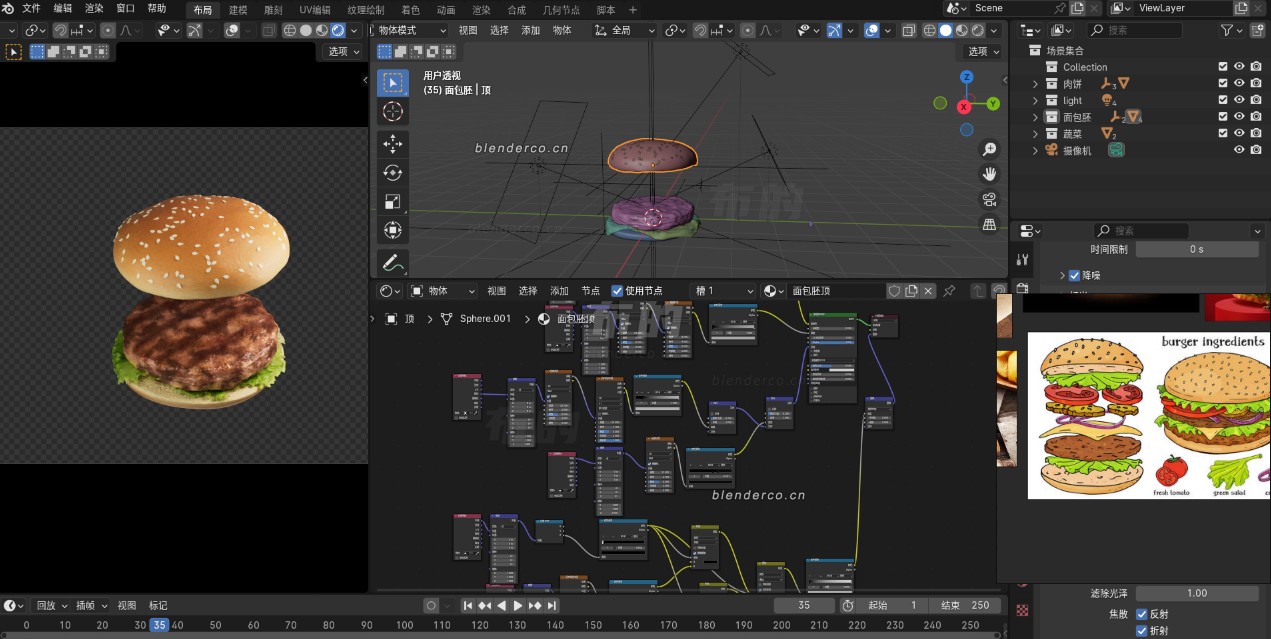1271x639 pixels.
Task: Click the new collection icon in outliner
Action: [x=1259, y=31]
